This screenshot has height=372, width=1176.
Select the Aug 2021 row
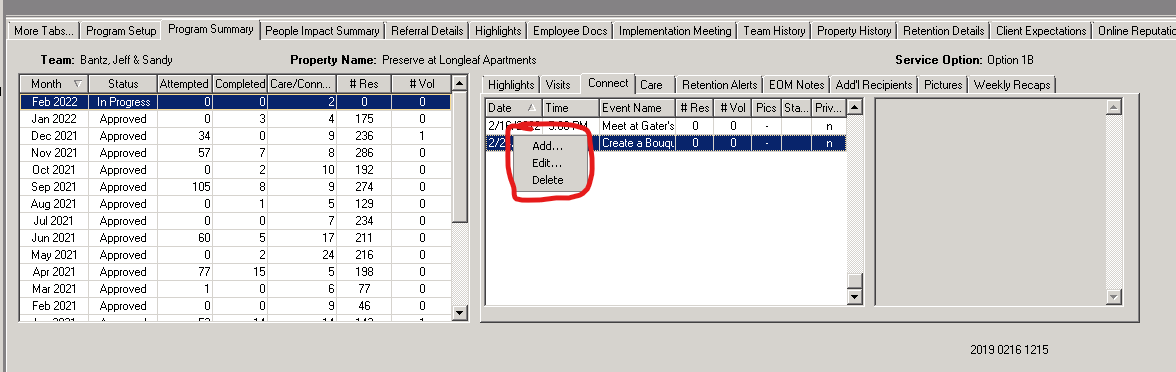pos(236,204)
